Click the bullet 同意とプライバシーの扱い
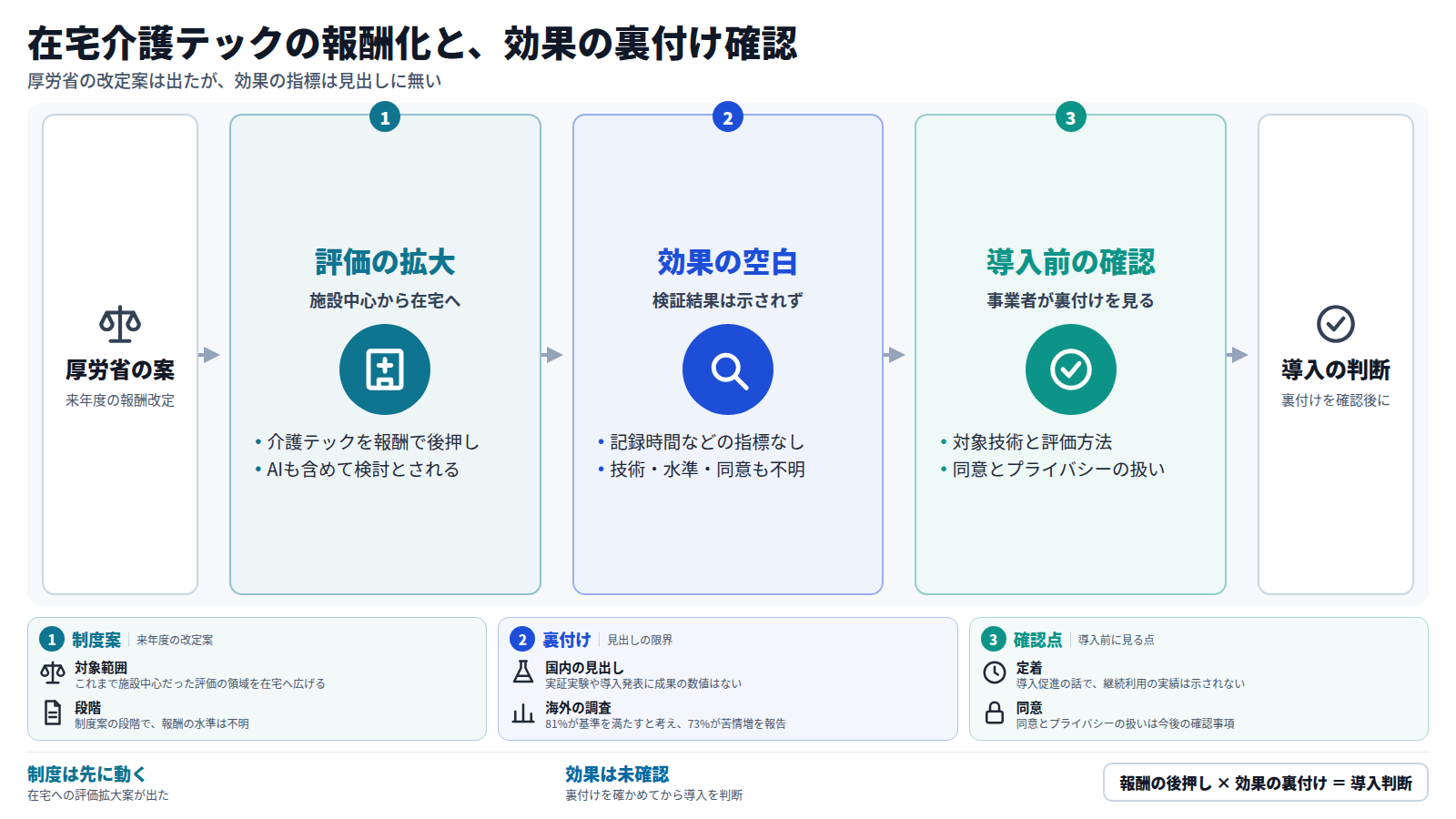 [x=1052, y=470]
